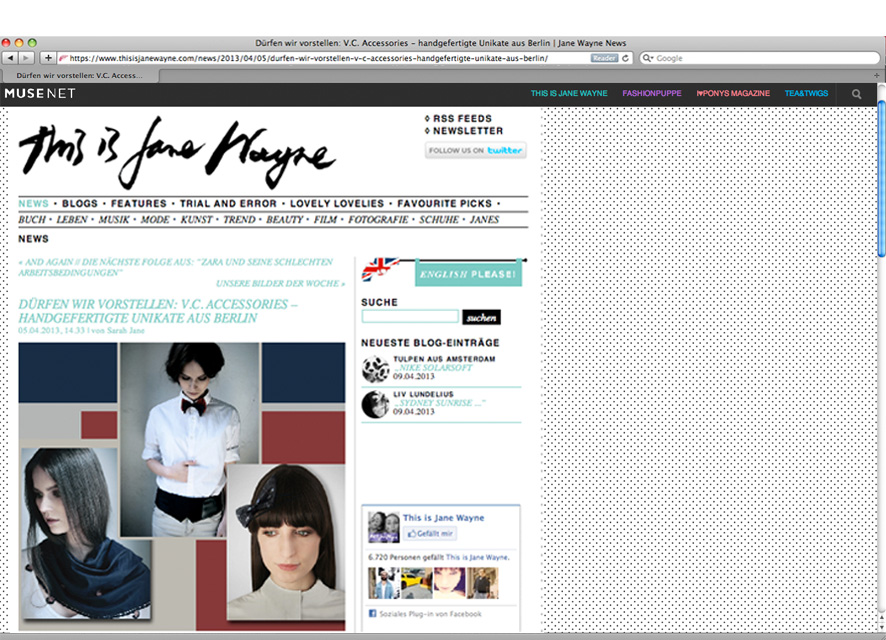Open FASHIONPUPPE network link

tap(652, 94)
